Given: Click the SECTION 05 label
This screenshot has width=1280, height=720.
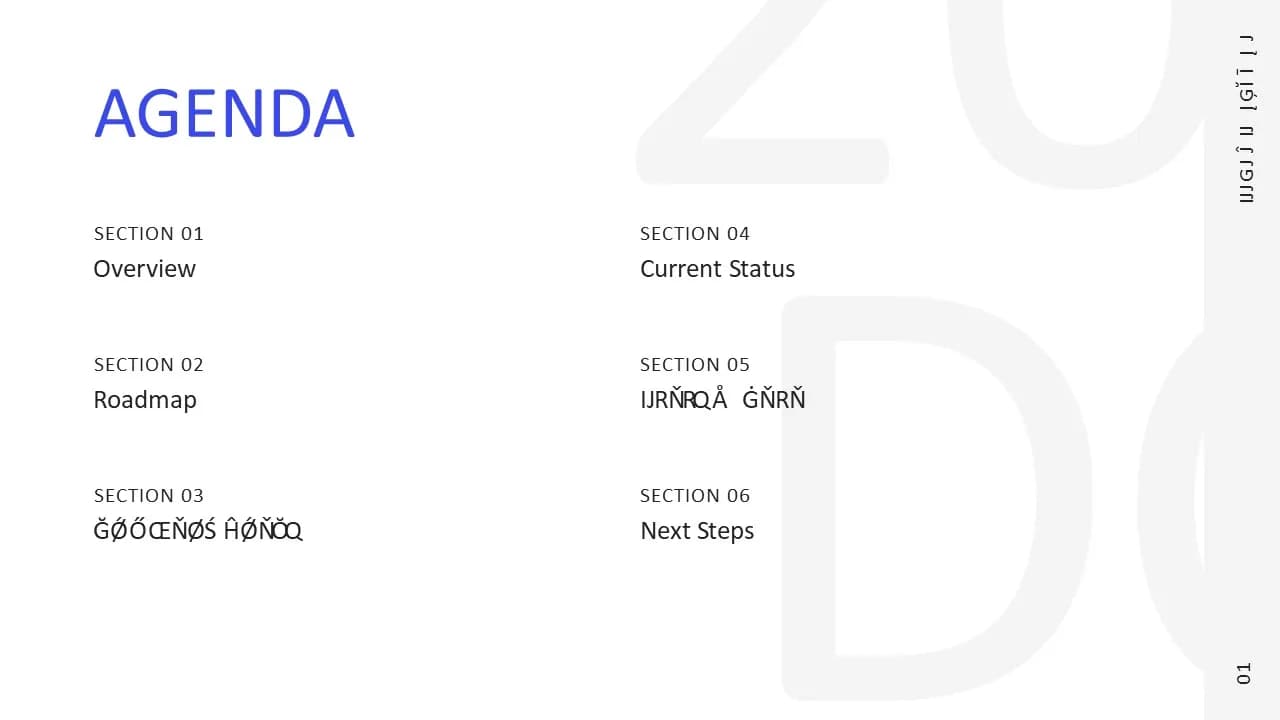Looking at the screenshot, I should [x=695, y=365].
